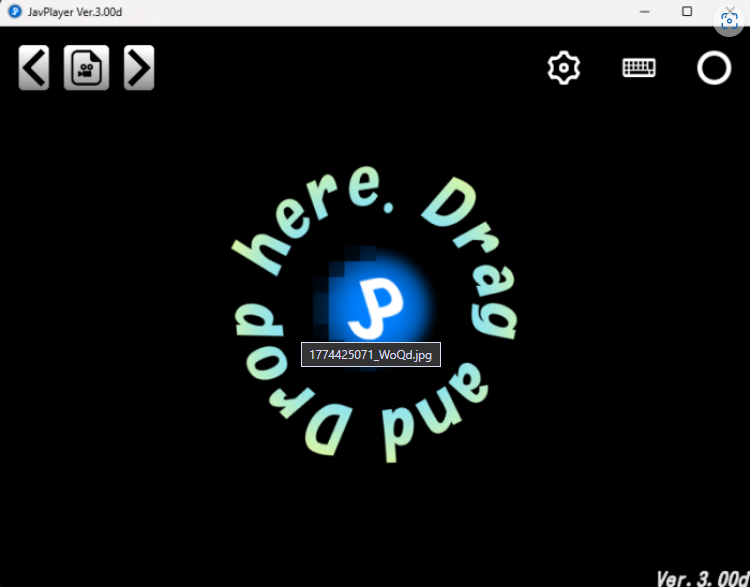Click the white circle icon
The image size is (750, 588).
click(x=714, y=68)
